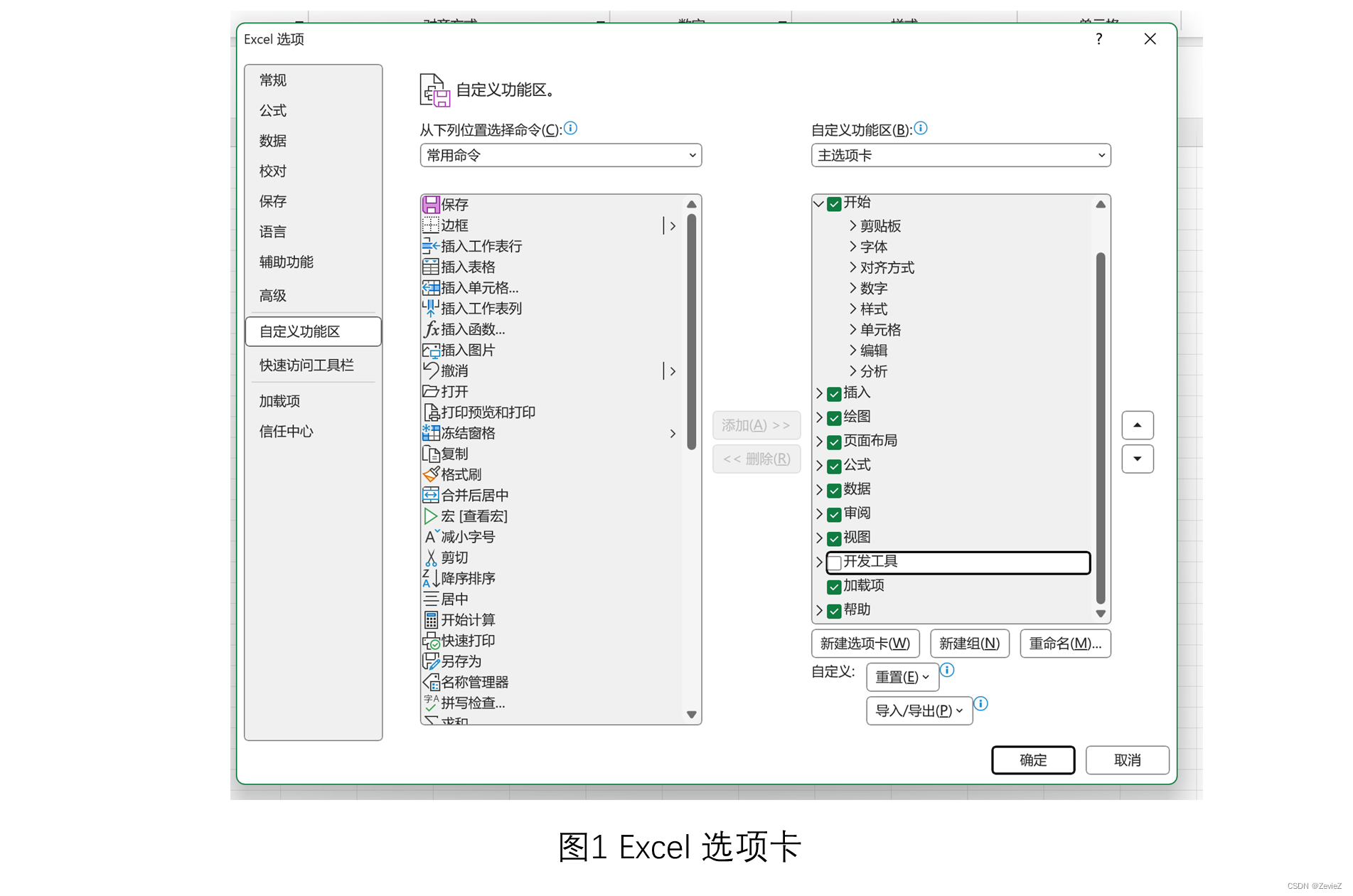The height and width of the screenshot is (896, 1353).
Task: Select the 名称管理器 name manager icon
Action: (431, 682)
